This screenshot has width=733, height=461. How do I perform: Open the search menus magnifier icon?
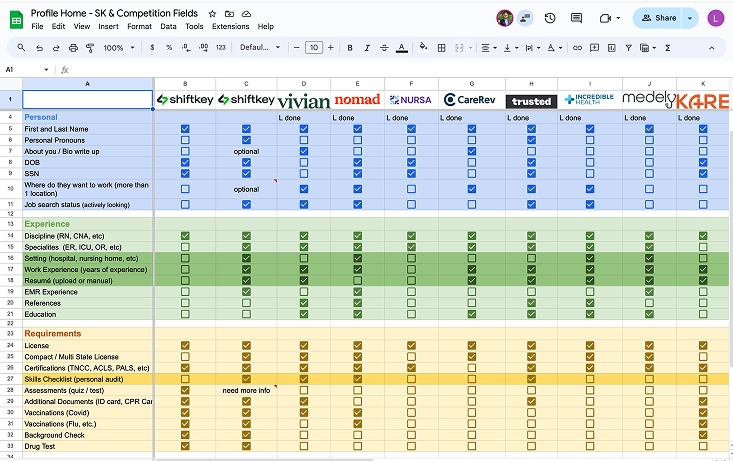tap(21, 47)
